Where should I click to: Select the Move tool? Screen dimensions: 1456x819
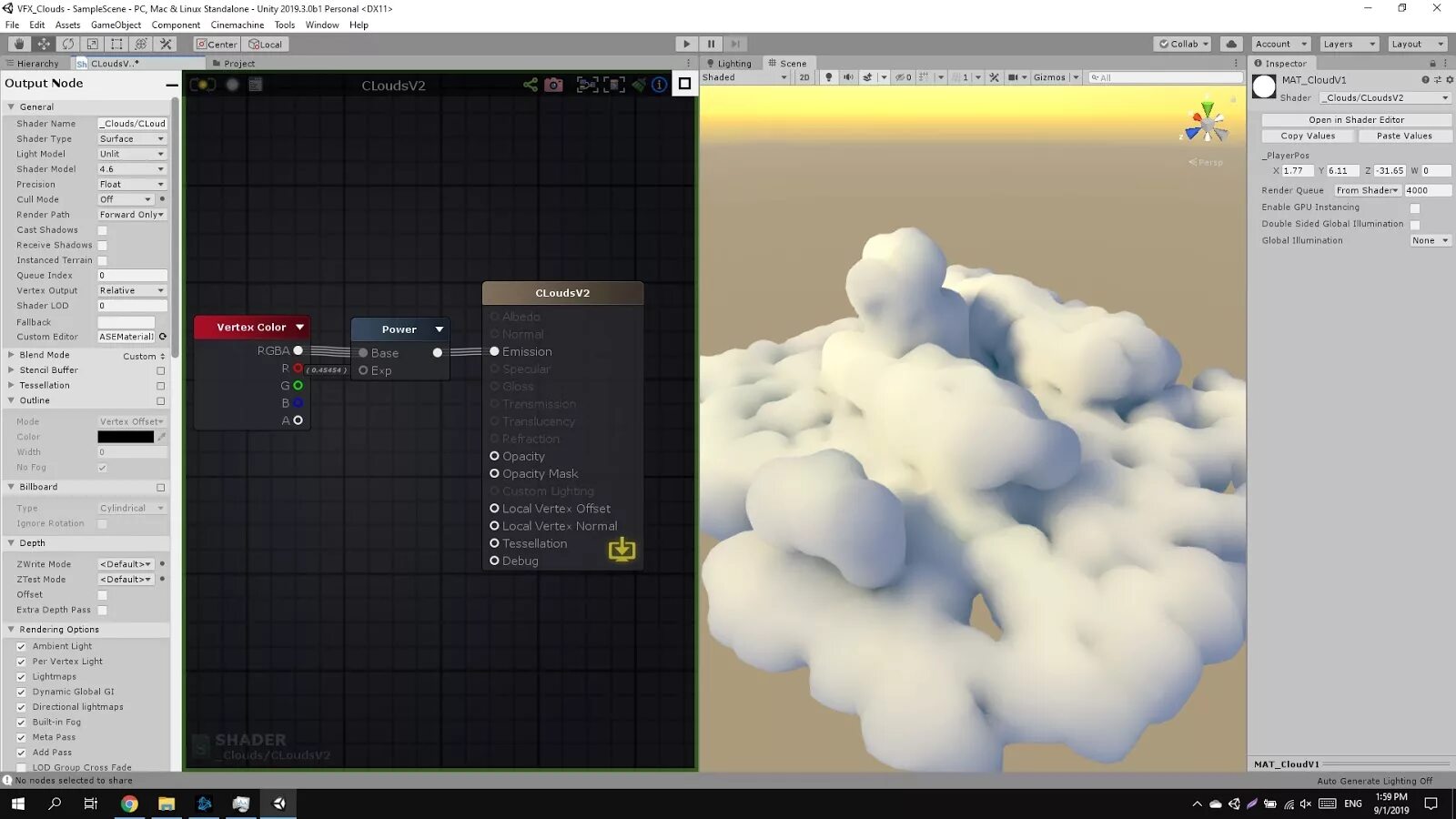(44, 44)
